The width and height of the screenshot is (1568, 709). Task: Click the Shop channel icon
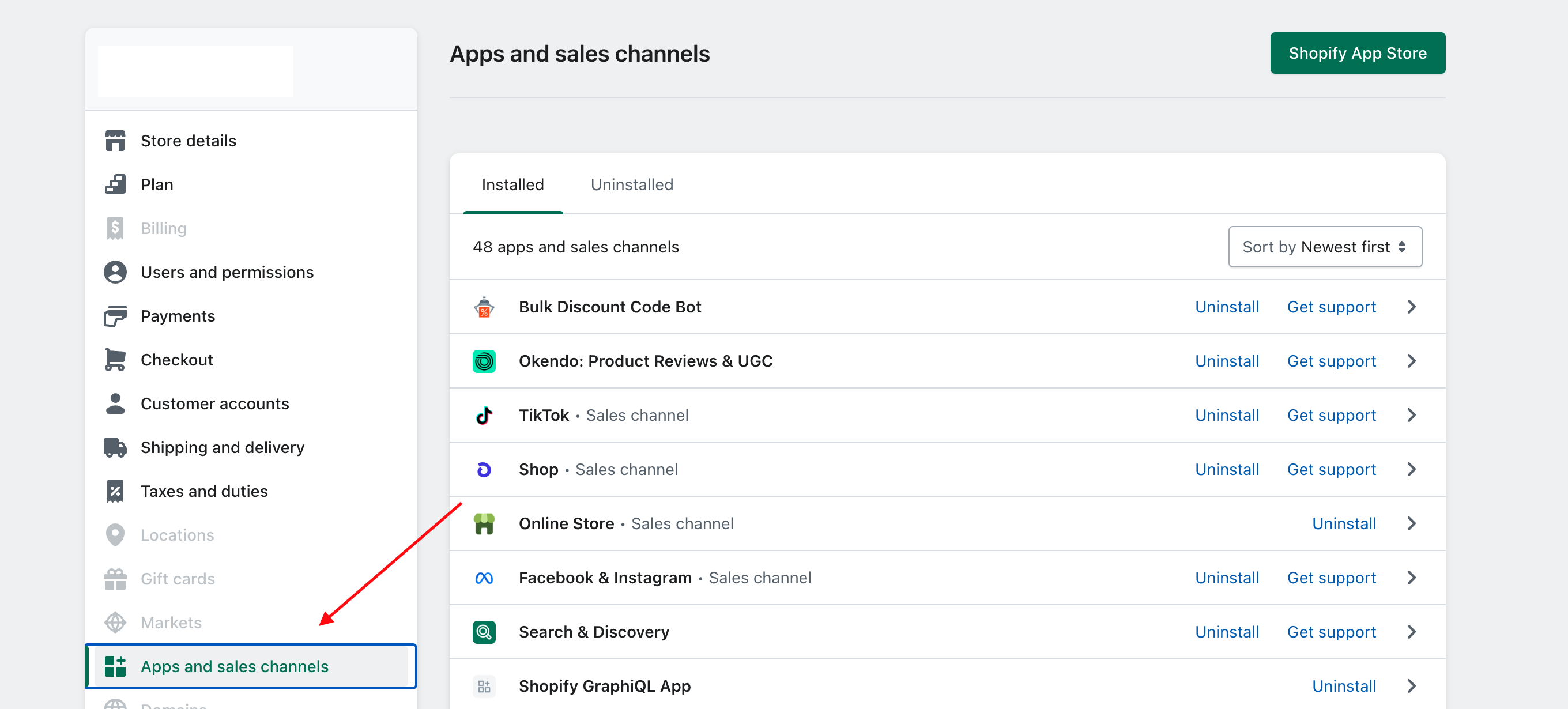click(x=484, y=469)
